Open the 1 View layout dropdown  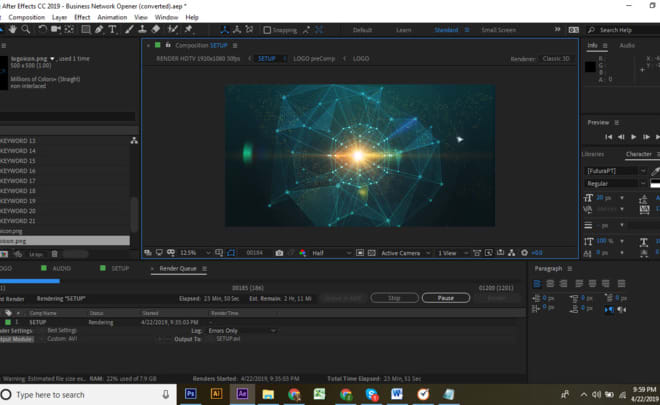(452, 253)
